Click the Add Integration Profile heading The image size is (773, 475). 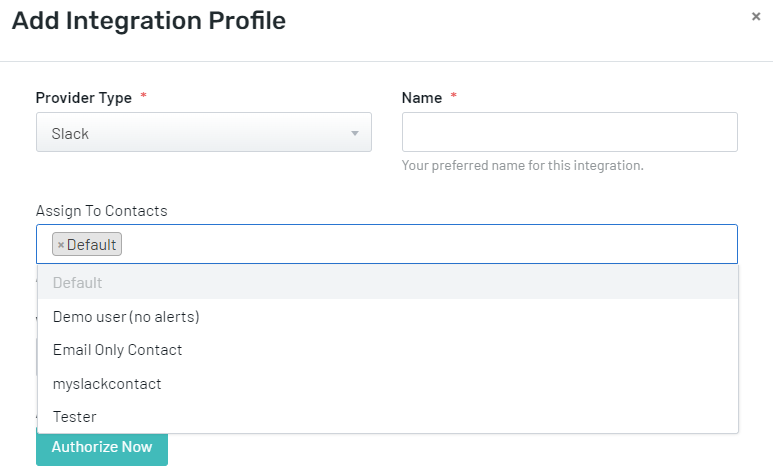(x=149, y=21)
